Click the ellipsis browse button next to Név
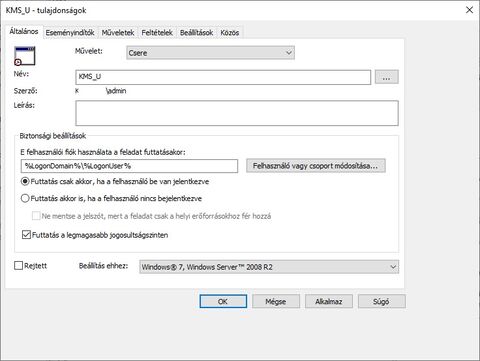The width and height of the screenshot is (480, 361). click(x=386, y=77)
